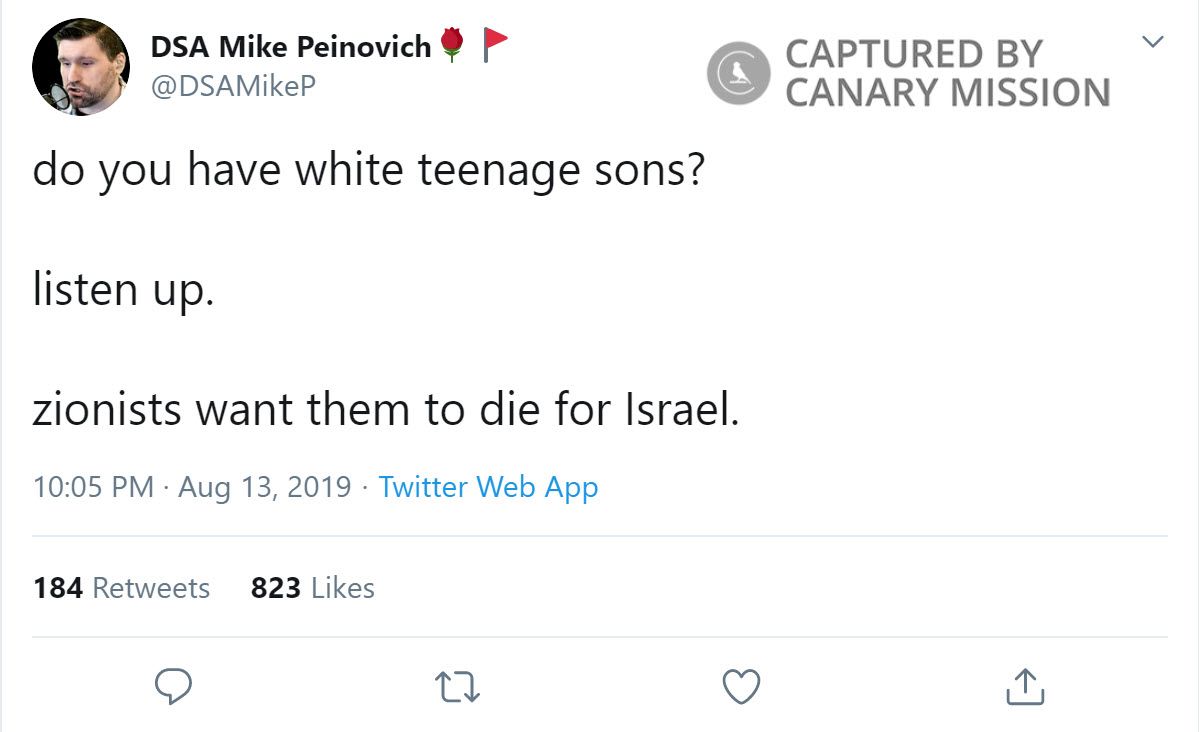Click the tweet's last line mentioning Israel

[385, 409]
